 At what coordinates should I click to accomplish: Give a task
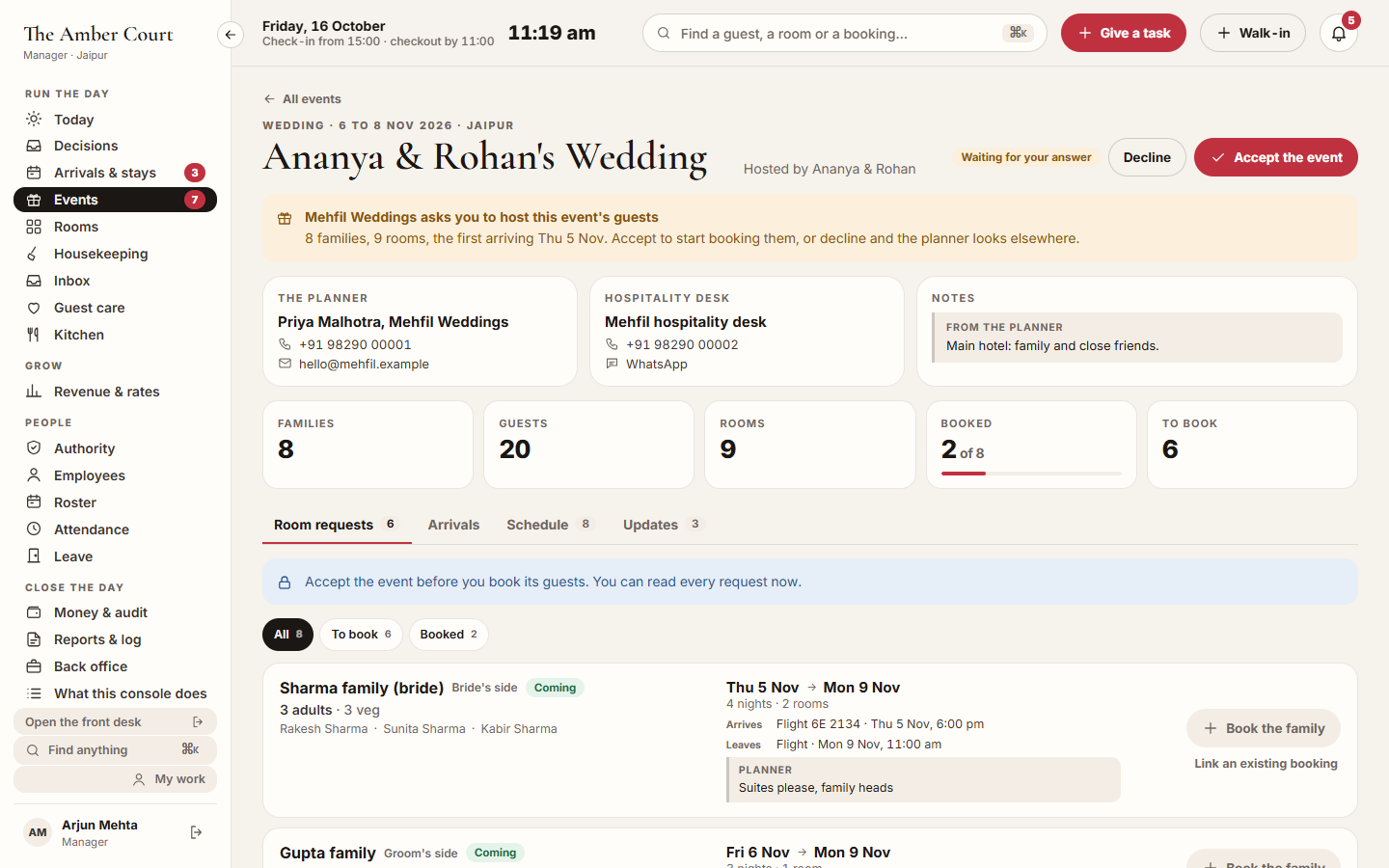(x=1124, y=33)
